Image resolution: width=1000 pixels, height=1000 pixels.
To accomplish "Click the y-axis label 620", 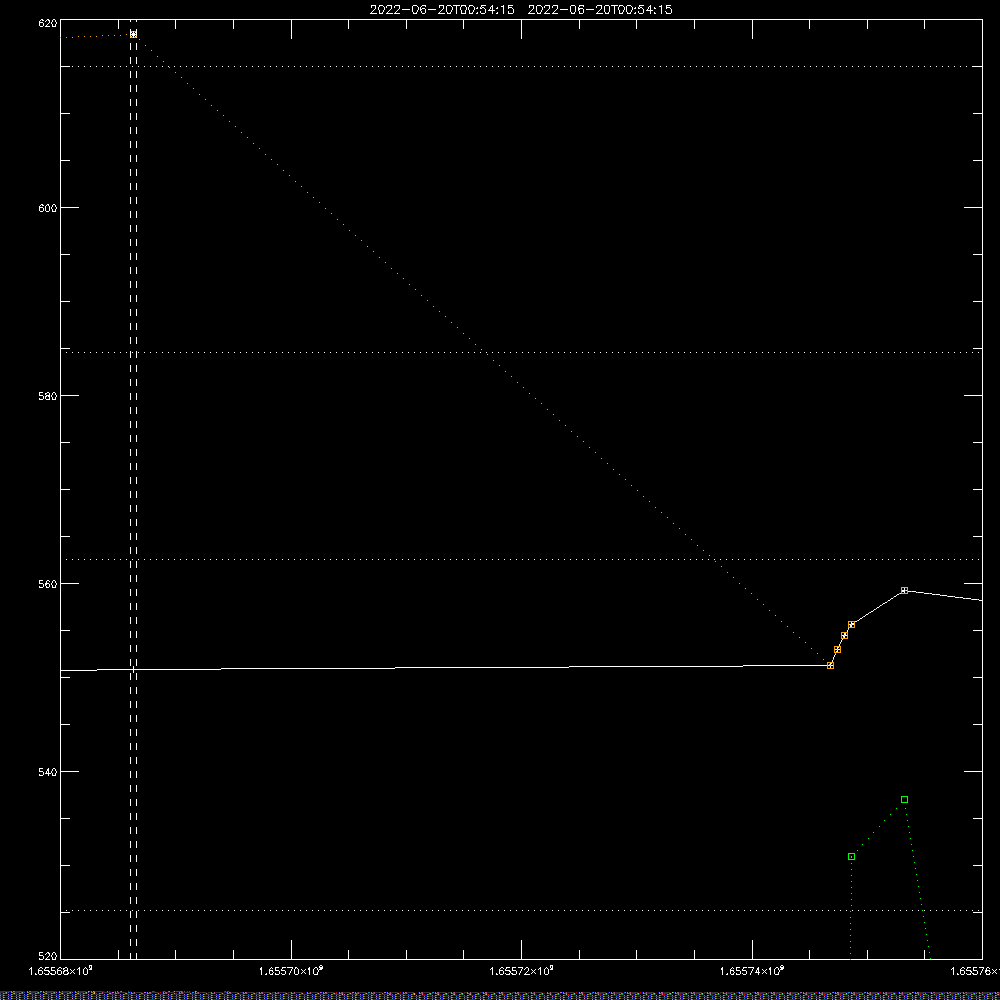I will [48, 23].
